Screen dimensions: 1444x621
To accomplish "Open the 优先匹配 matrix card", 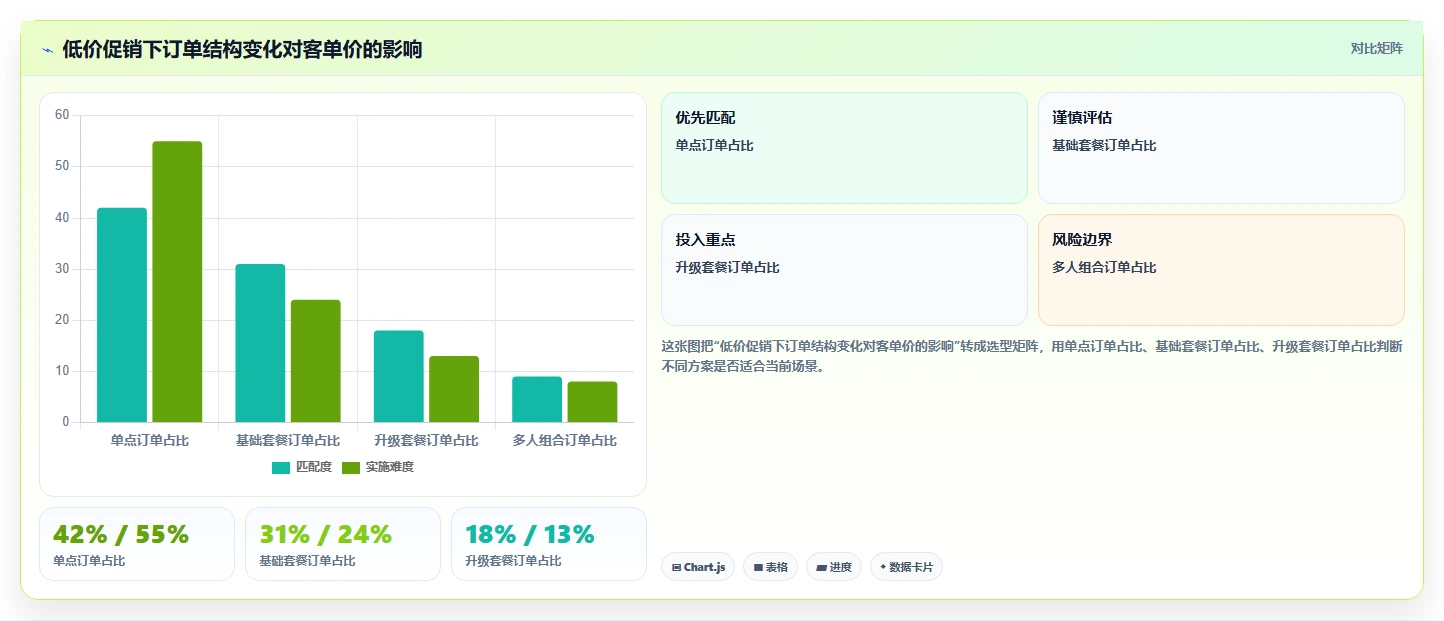I will tap(844, 148).
